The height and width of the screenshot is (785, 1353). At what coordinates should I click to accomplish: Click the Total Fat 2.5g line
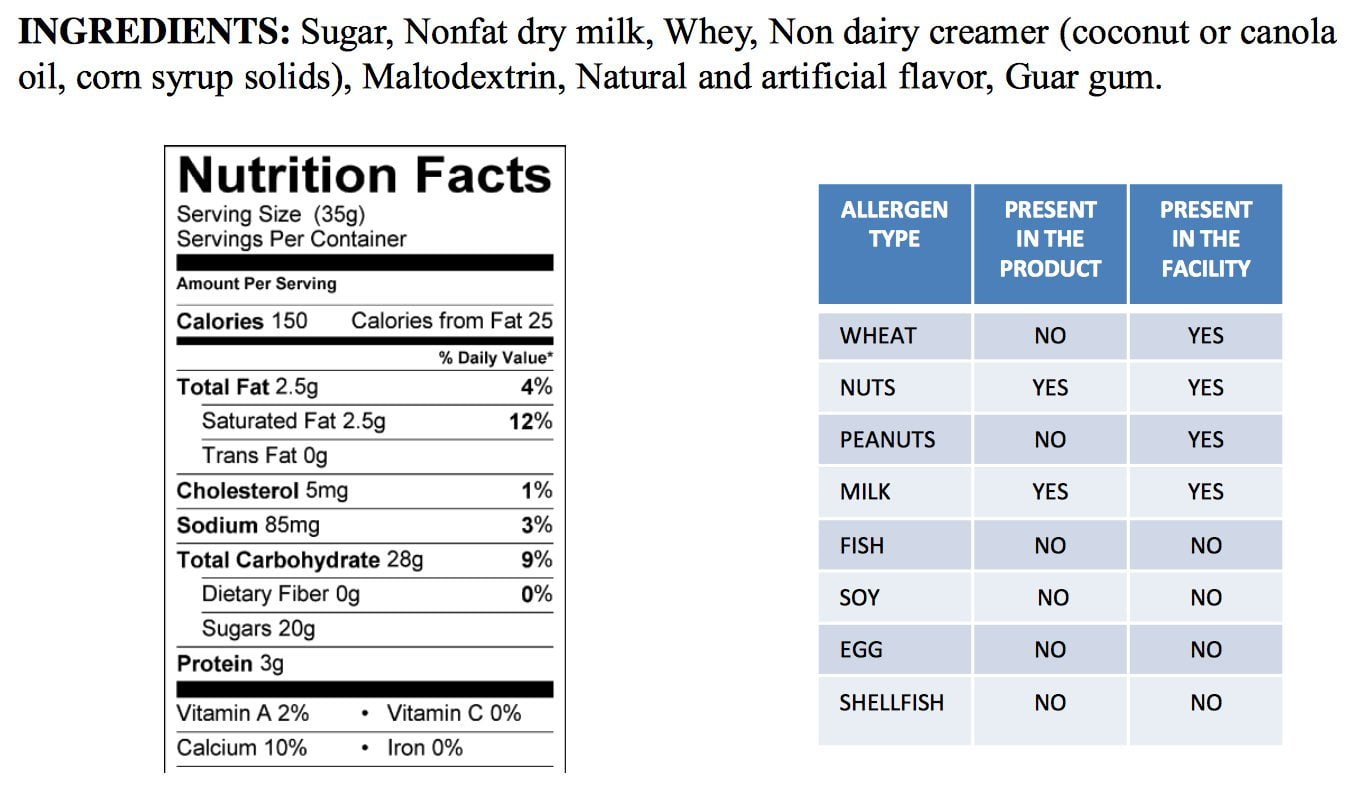pyautogui.click(x=247, y=387)
